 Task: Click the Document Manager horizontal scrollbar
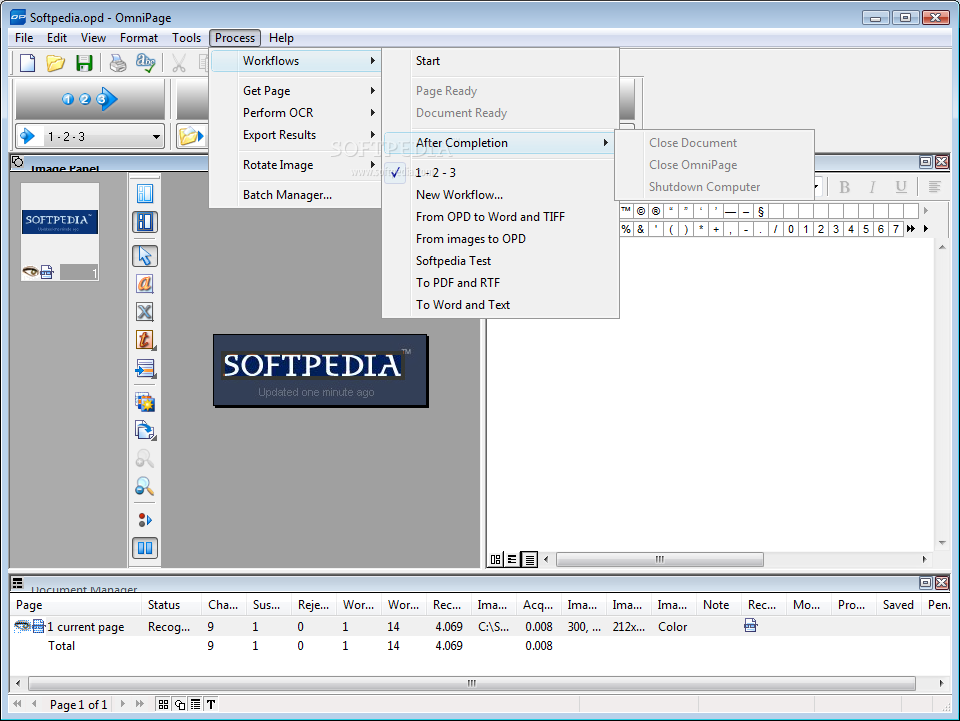471,683
